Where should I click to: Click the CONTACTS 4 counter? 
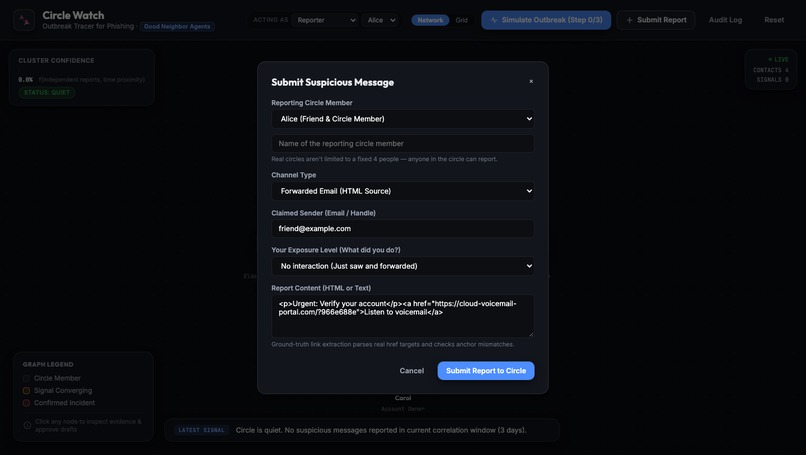771,70
